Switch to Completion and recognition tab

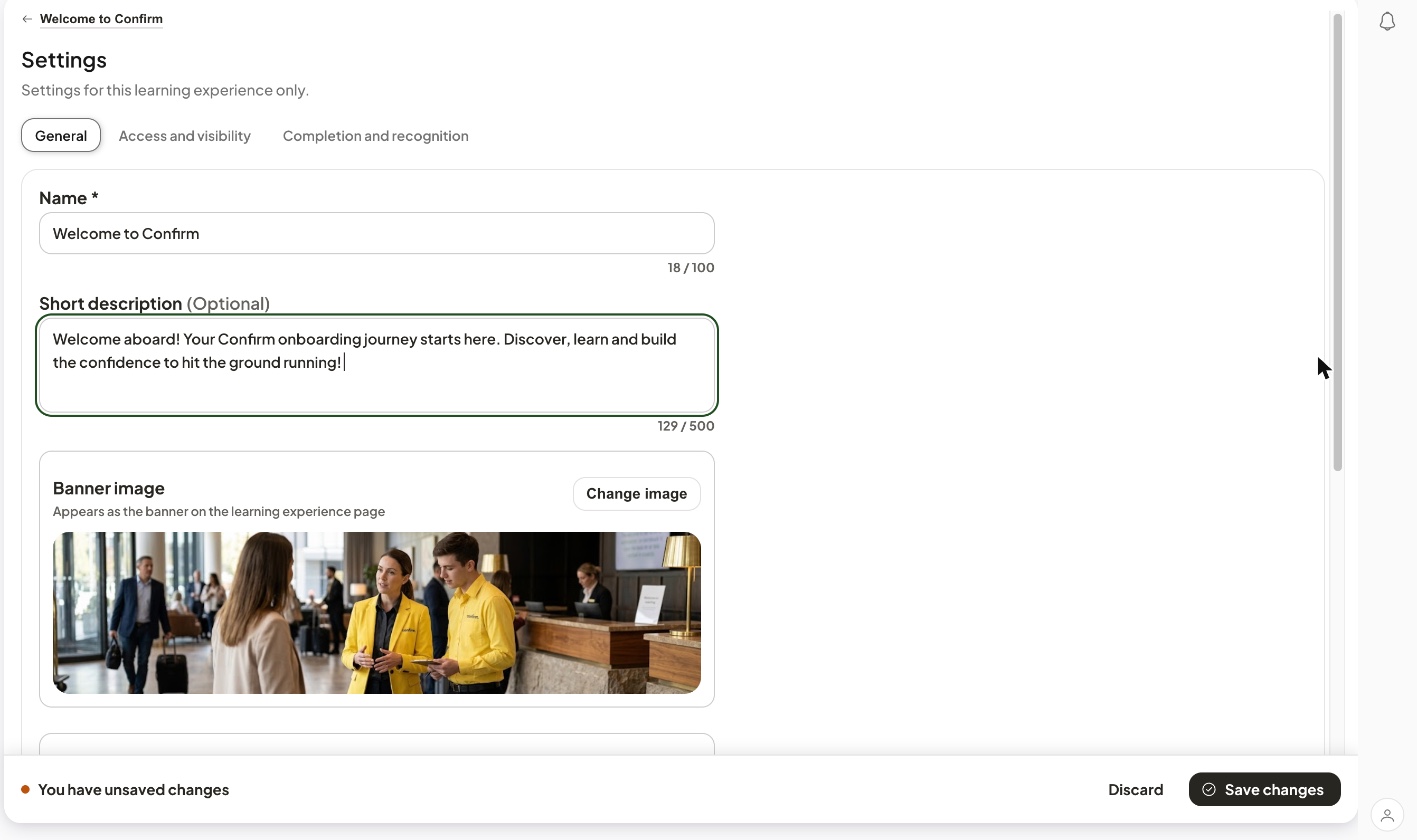pos(376,136)
